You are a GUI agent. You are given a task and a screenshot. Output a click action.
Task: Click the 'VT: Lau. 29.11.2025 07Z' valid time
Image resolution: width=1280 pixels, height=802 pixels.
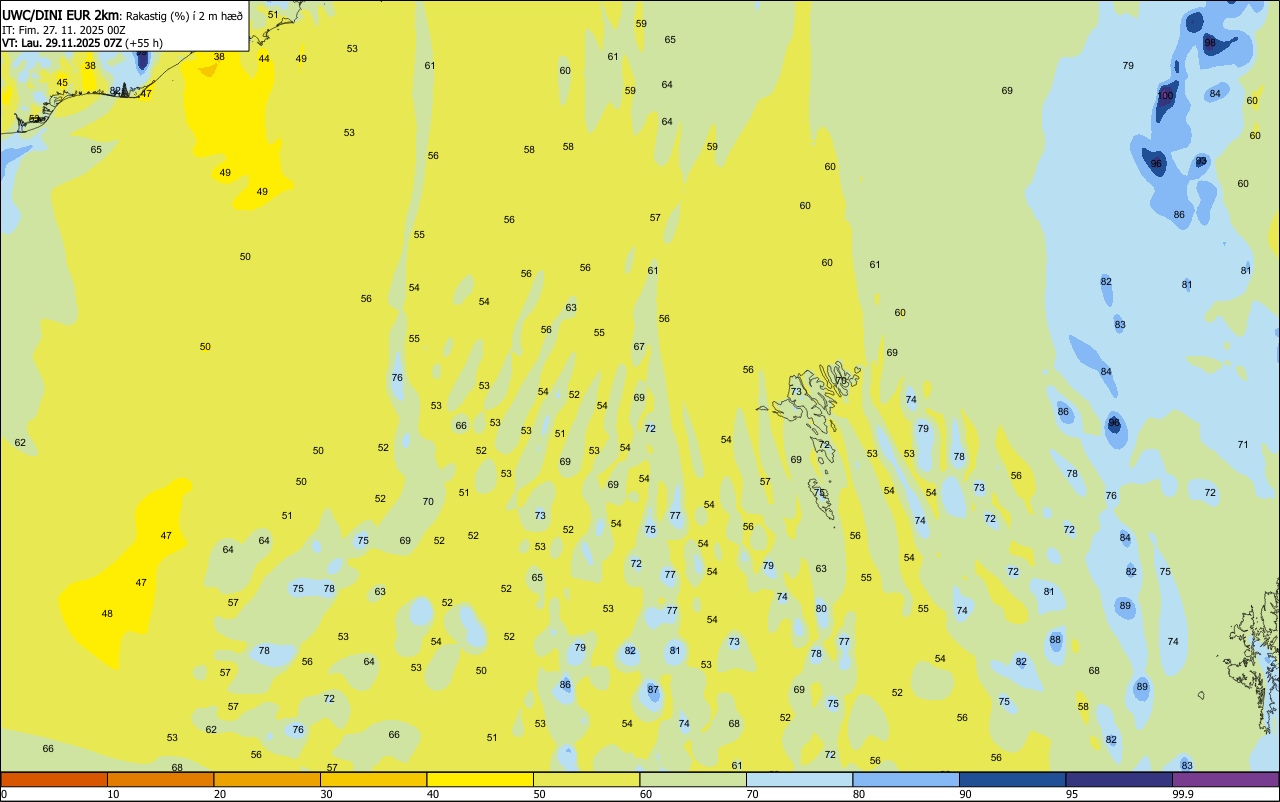(x=62, y=43)
